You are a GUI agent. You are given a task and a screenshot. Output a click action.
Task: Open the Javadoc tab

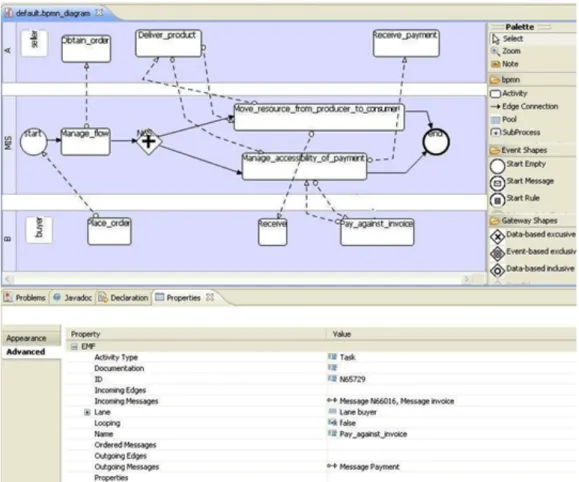(x=72, y=298)
